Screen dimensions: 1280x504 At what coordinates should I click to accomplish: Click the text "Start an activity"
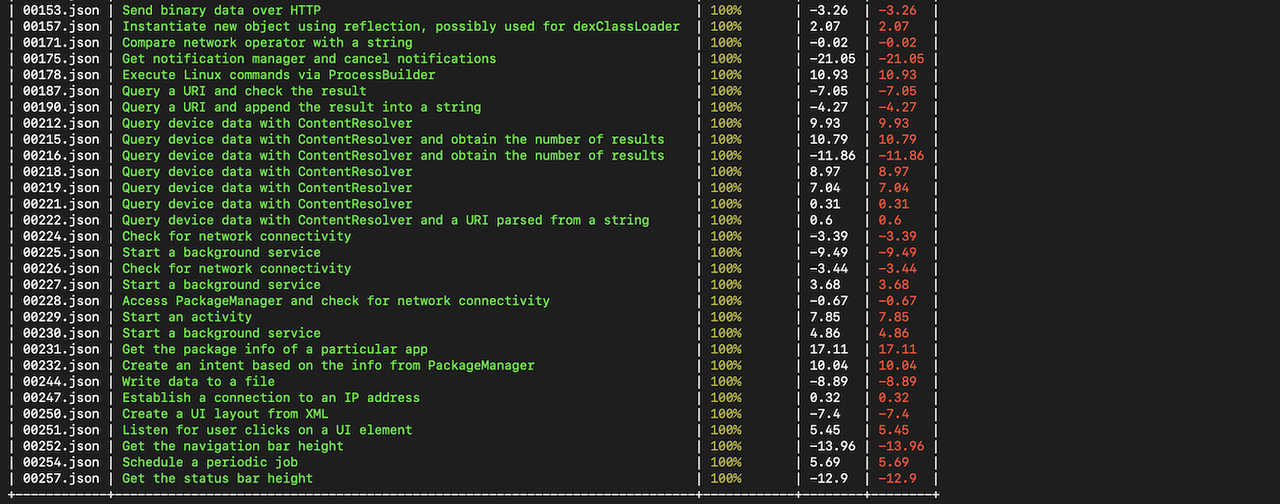pyautogui.click(x=187, y=317)
